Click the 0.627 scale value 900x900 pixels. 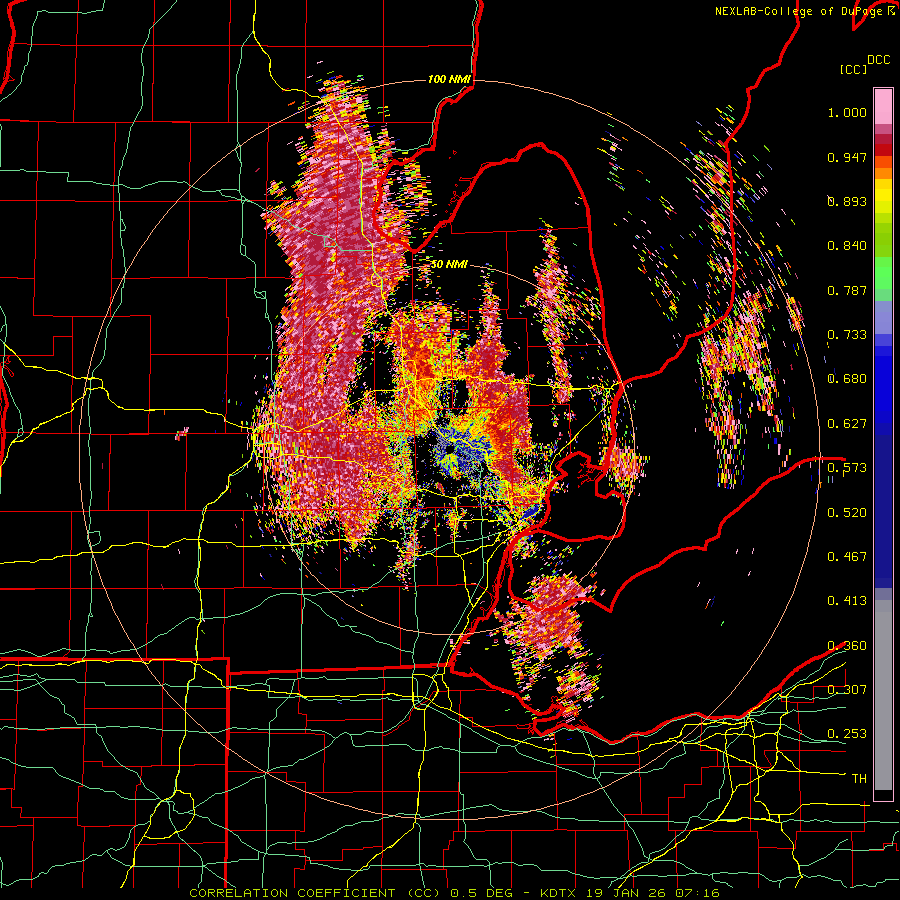coord(847,424)
